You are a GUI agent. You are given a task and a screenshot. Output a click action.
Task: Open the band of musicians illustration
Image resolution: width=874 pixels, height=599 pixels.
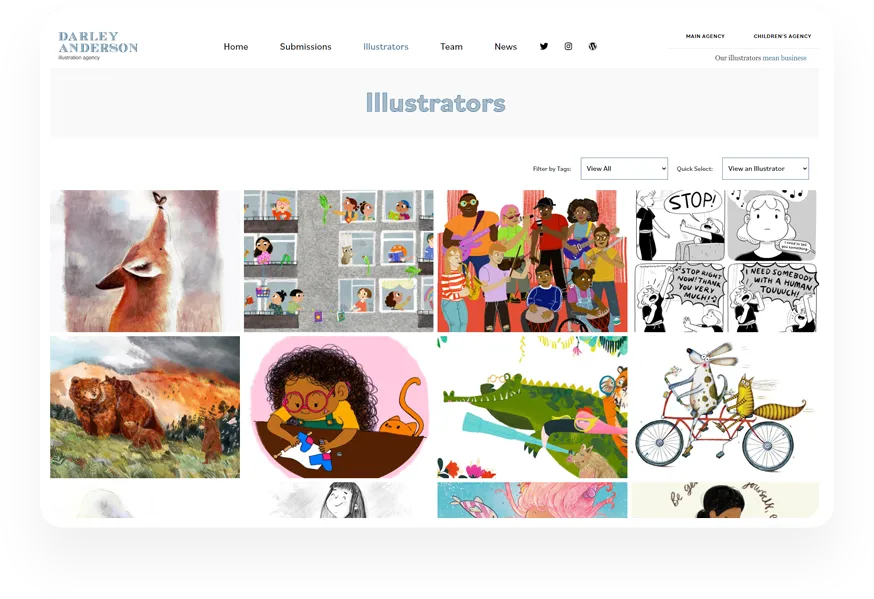coord(532,261)
